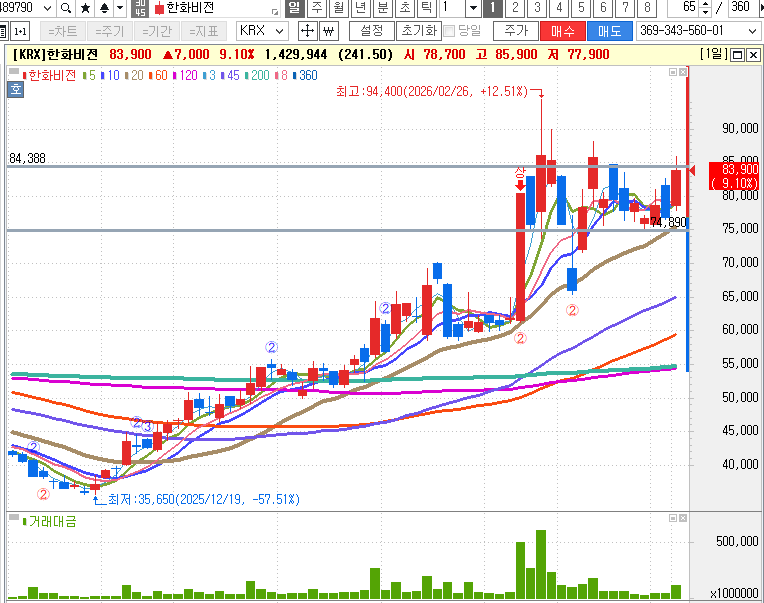Click the small expand corner icon beside 한화비전
Image resolution: width=764 pixels, height=603 pixels.
(x=275, y=12)
